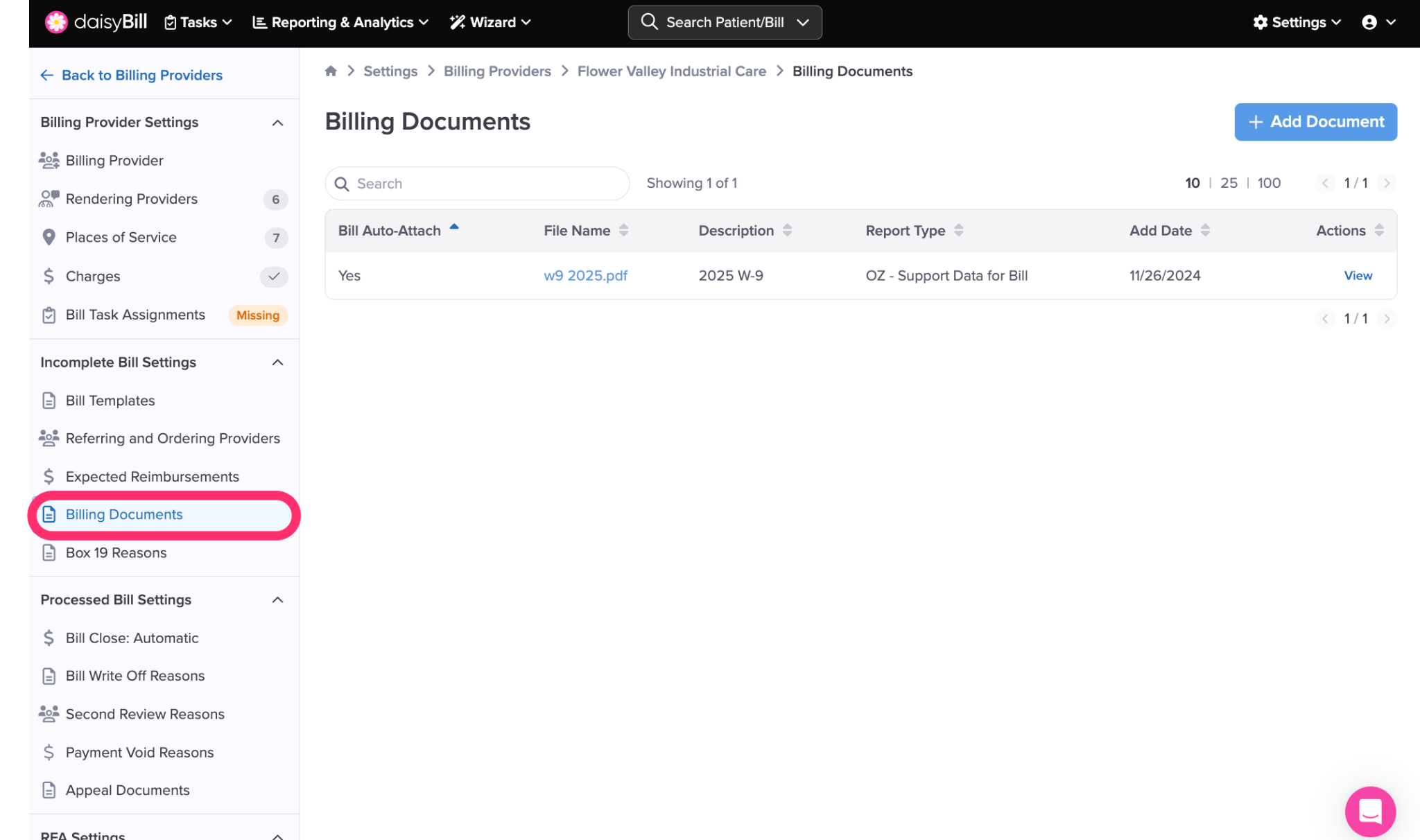Set the page size to 25 rows
This screenshot has height=840, width=1420.
click(1229, 183)
